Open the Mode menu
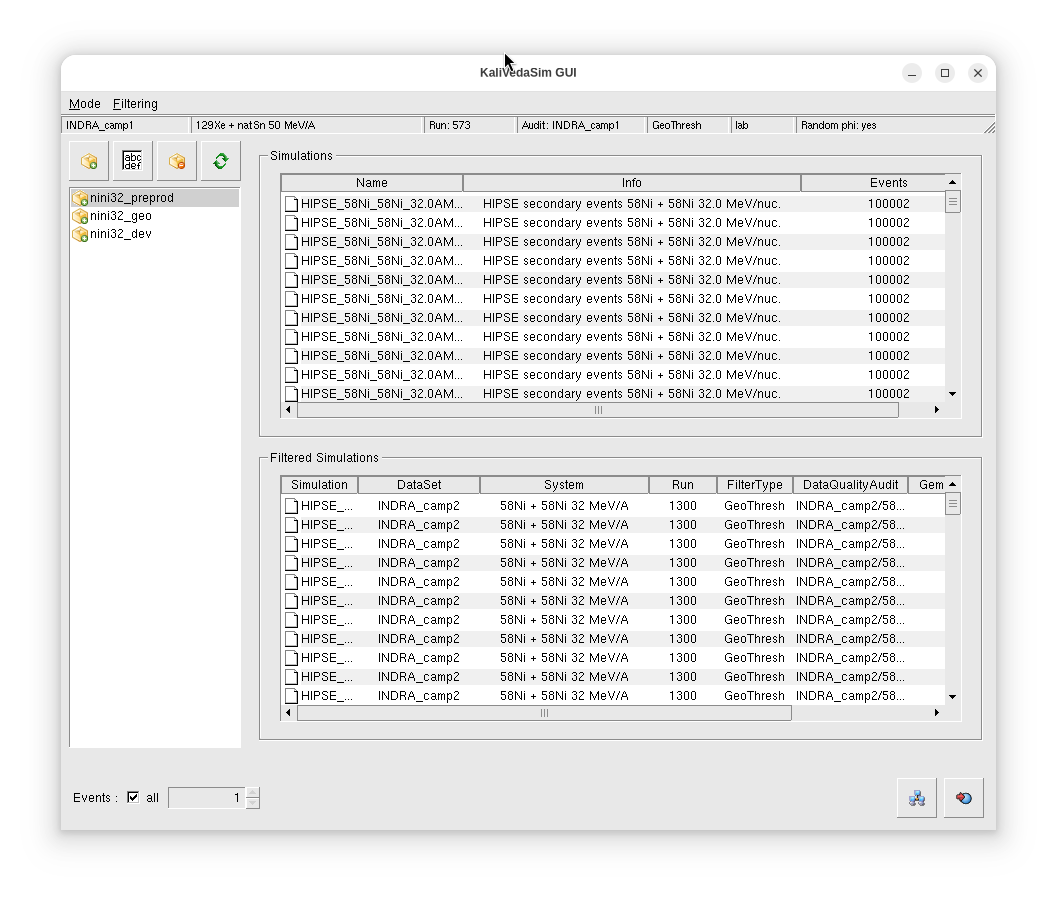 point(85,104)
